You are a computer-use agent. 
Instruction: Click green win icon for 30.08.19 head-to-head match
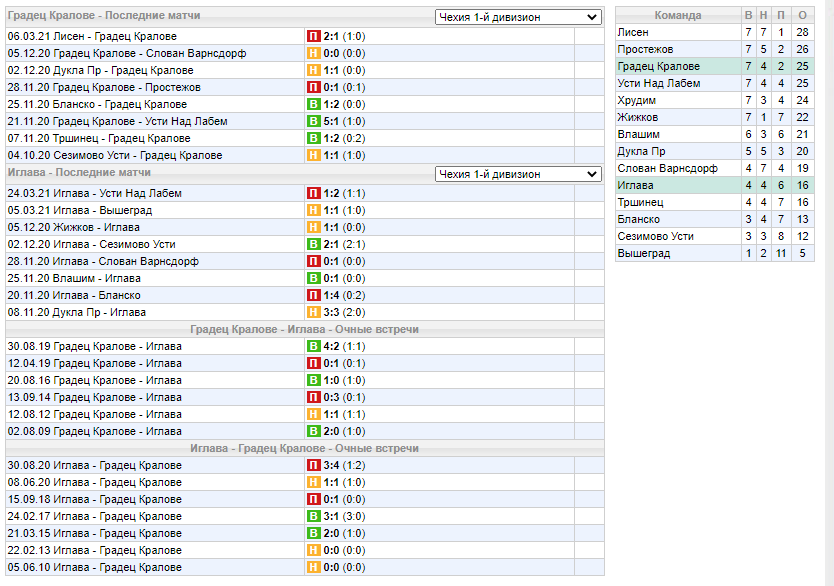[x=313, y=346]
